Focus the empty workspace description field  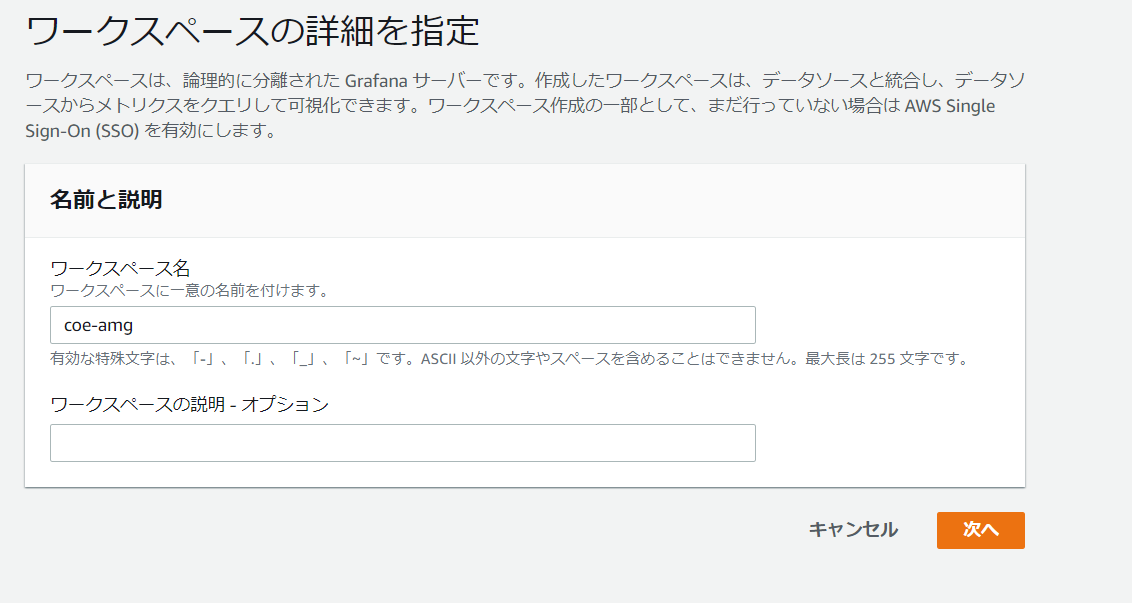coord(402,443)
